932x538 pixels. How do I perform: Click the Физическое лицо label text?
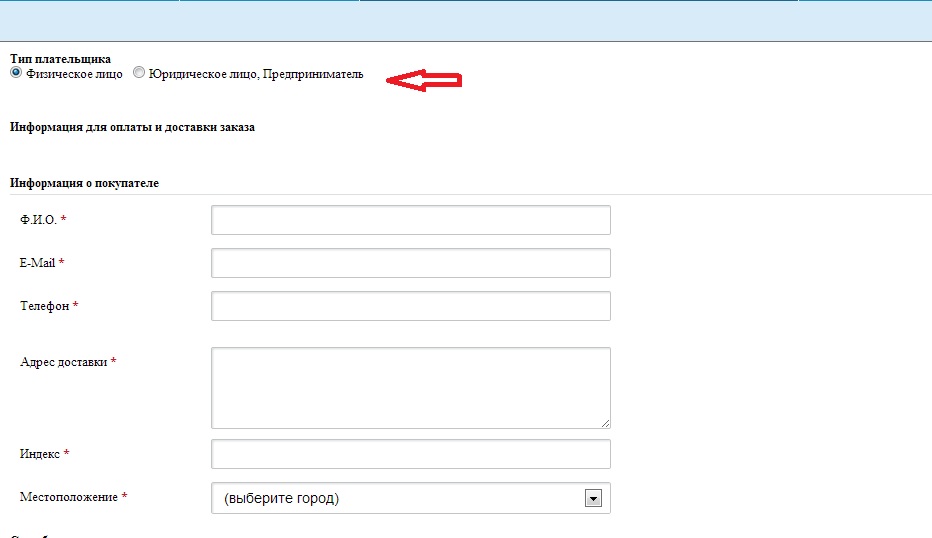tap(74, 74)
